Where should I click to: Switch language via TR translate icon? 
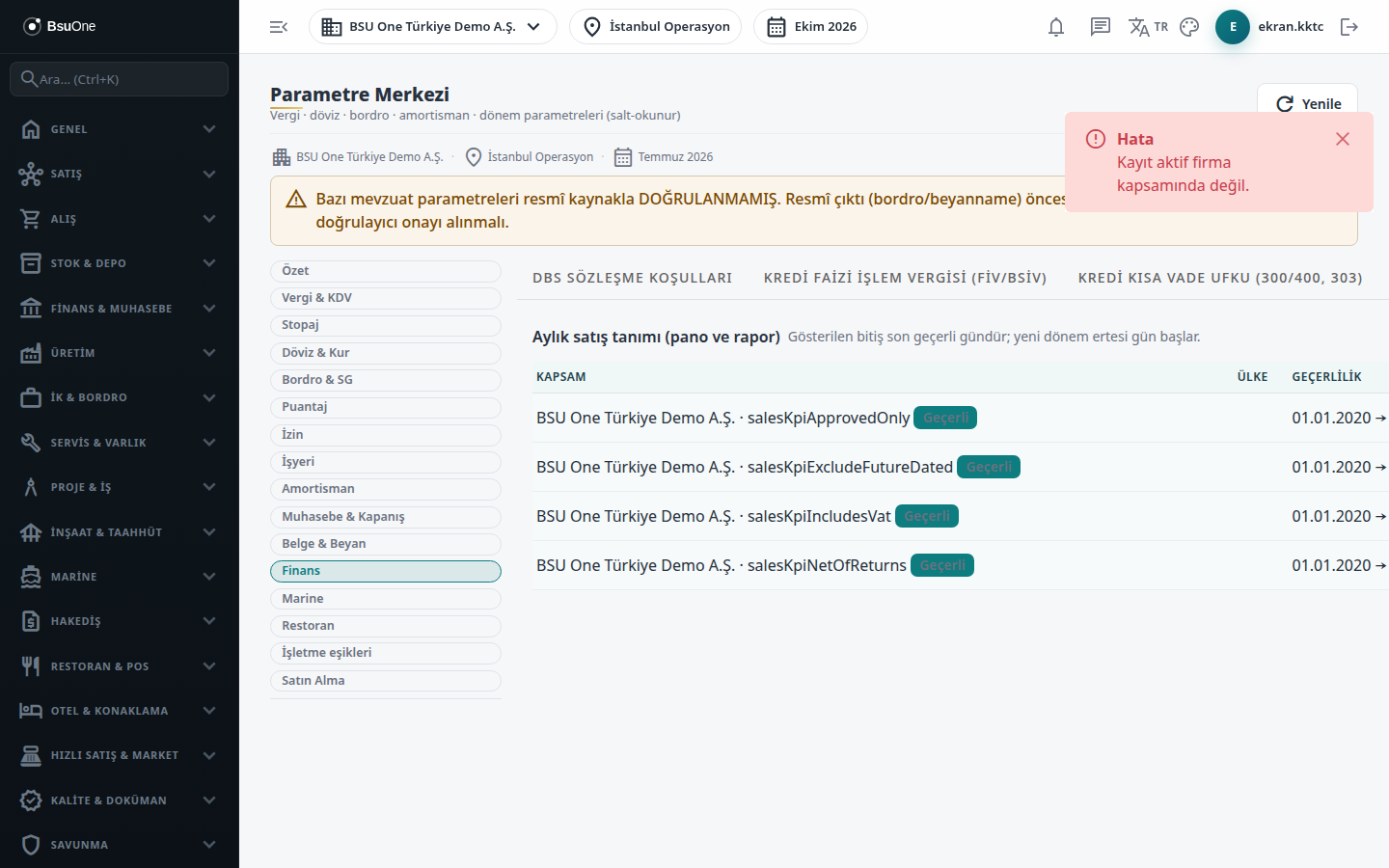coord(1148,27)
